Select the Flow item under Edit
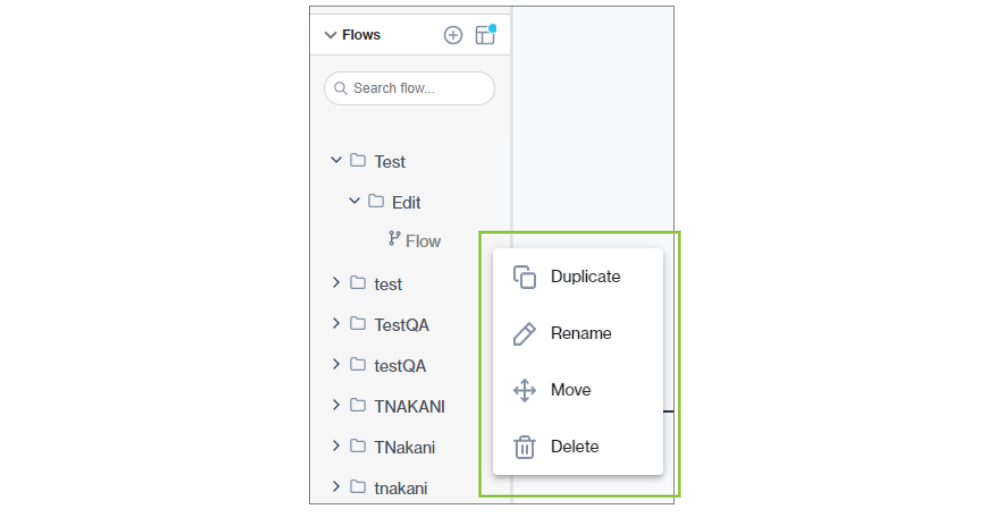The height and width of the screenshot is (512, 982). coord(423,241)
